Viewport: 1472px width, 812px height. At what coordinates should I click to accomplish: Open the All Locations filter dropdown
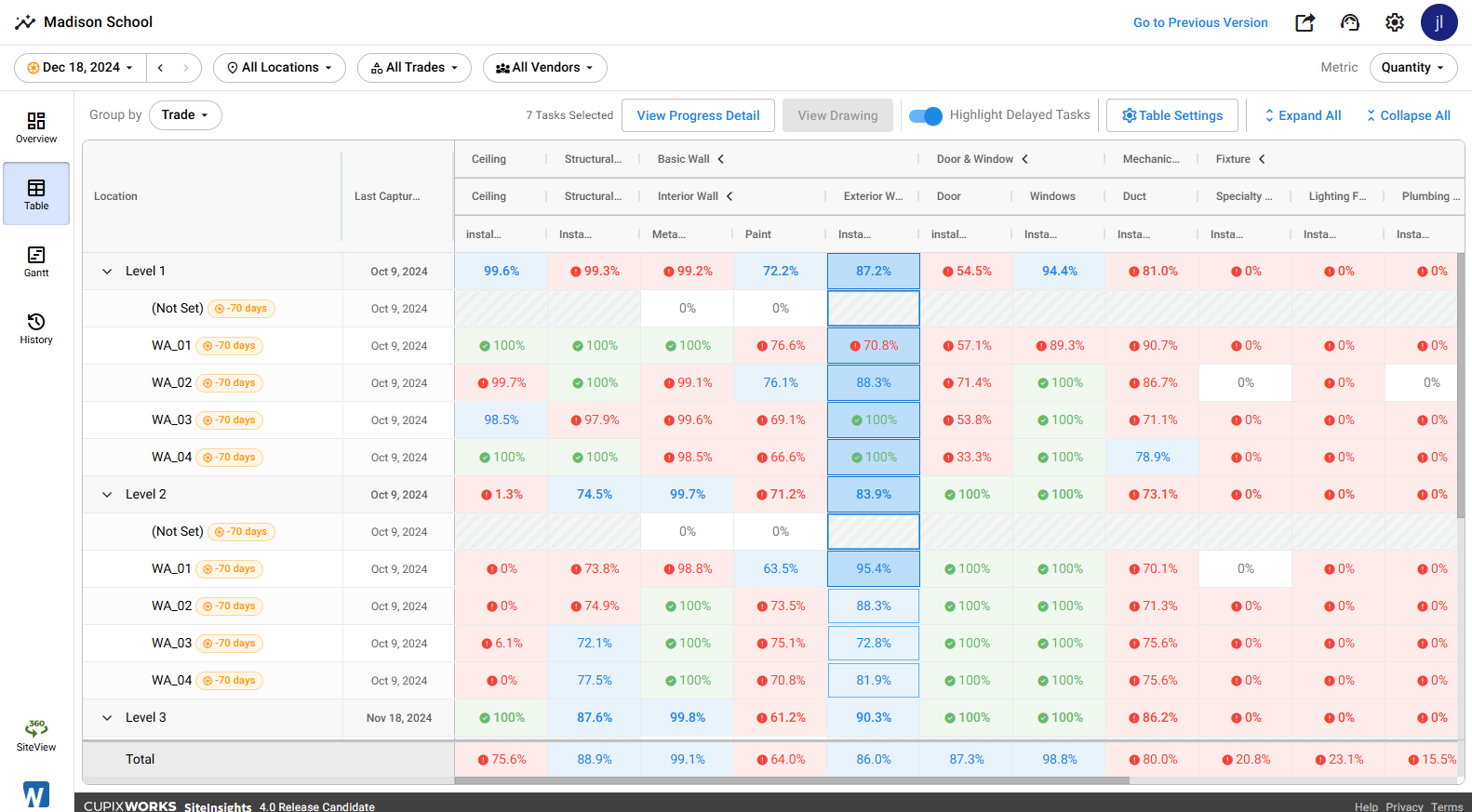(x=279, y=68)
